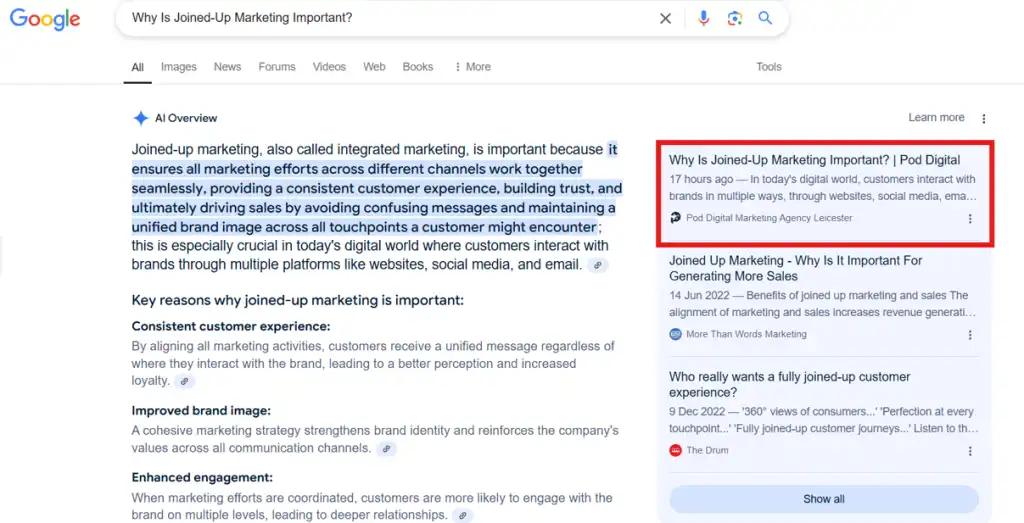The height and width of the screenshot is (523, 1024).
Task: Open options menu for Pod Digital result
Action: pos(969,218)
